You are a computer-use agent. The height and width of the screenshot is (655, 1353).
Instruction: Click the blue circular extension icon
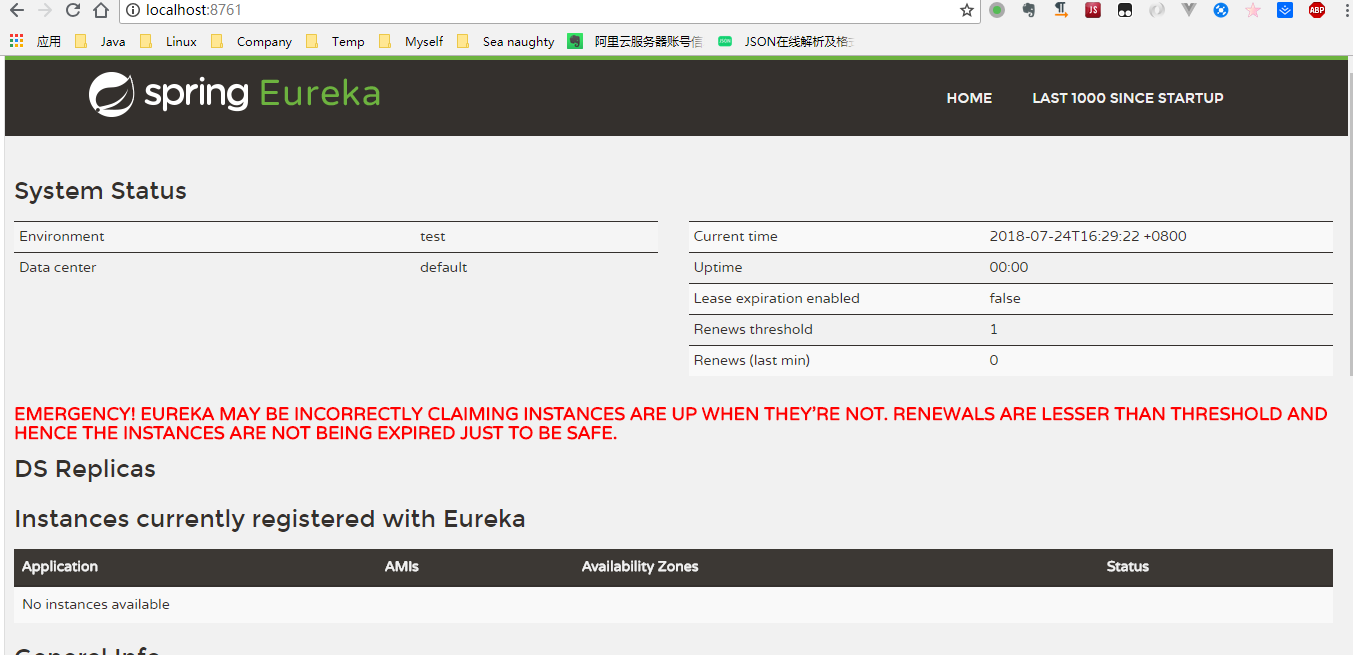click(x=1221, y=10)
